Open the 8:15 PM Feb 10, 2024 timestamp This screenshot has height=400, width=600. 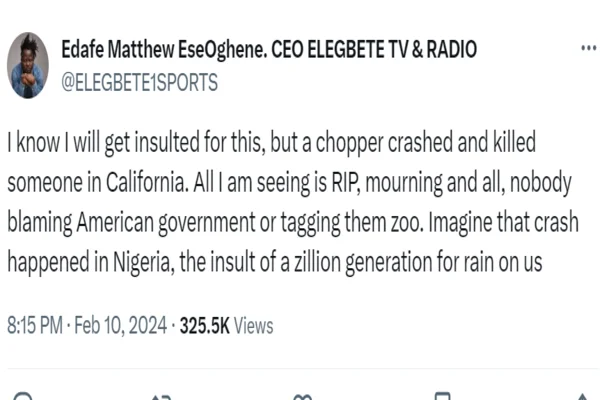87,326
